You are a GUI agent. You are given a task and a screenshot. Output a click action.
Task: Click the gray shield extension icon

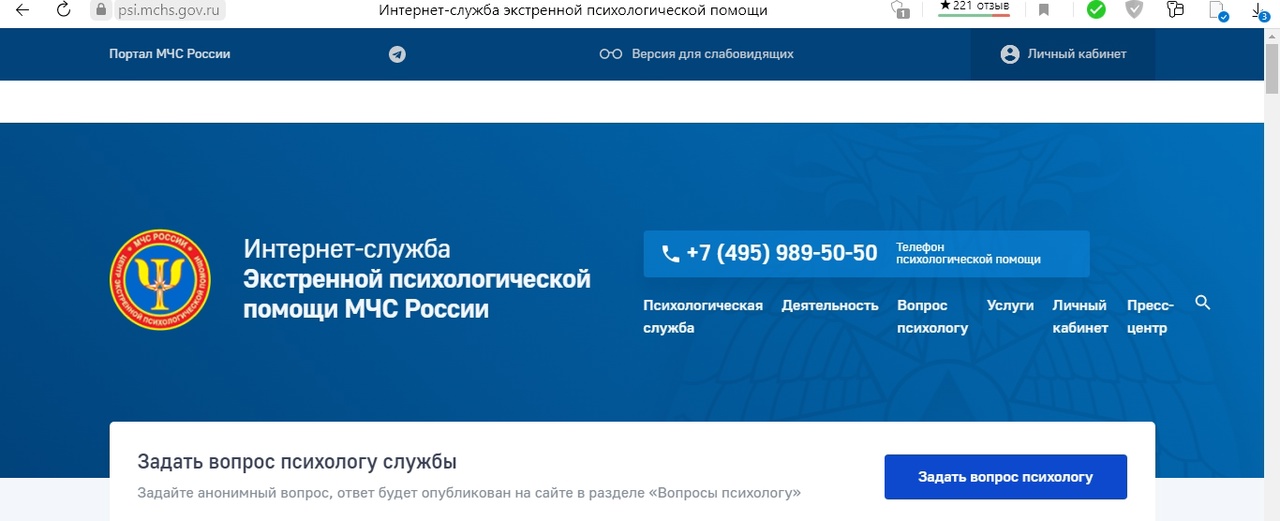(x=1134, y=10)
